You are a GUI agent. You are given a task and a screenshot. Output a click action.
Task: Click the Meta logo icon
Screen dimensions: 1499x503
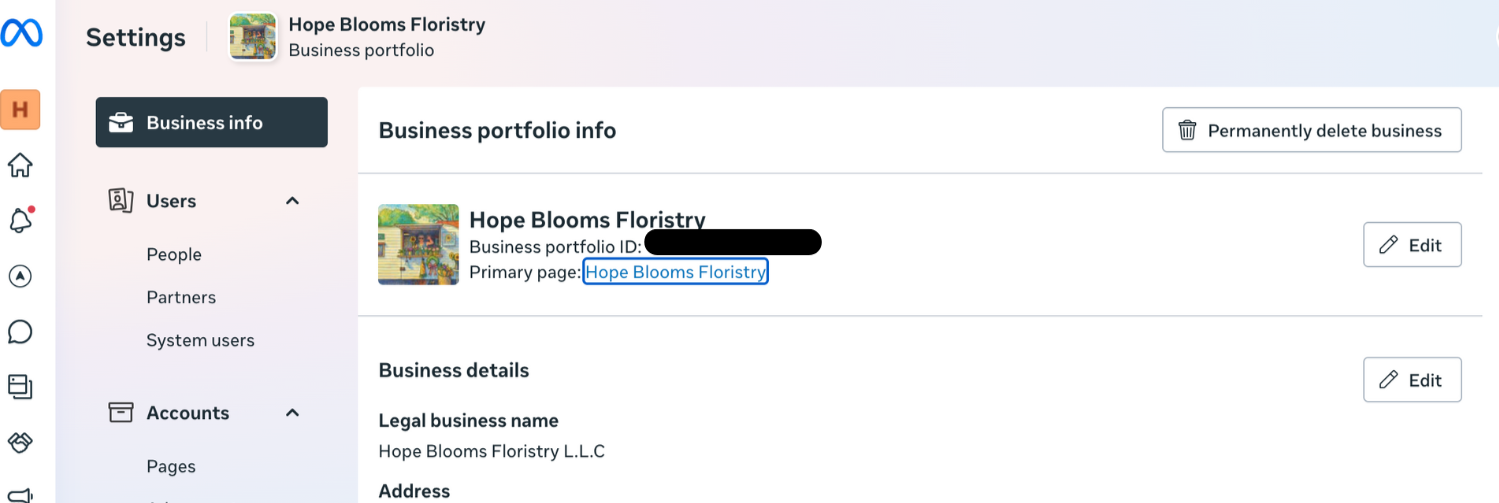point(21,33)
